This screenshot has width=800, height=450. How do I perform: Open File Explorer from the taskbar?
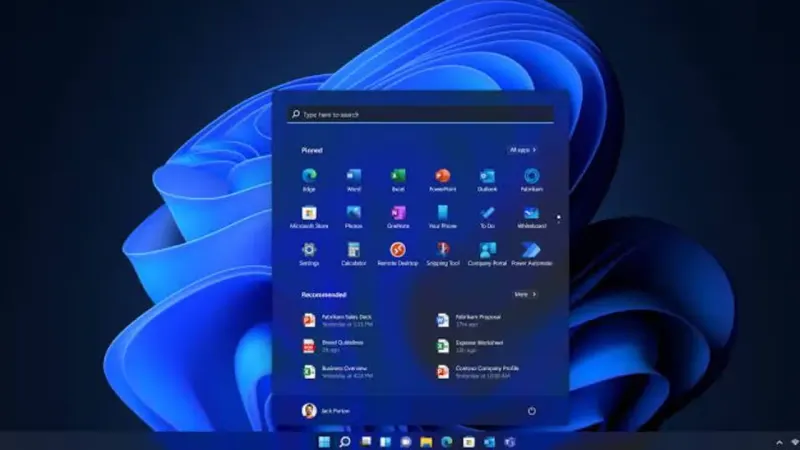[x=427, y=442]
